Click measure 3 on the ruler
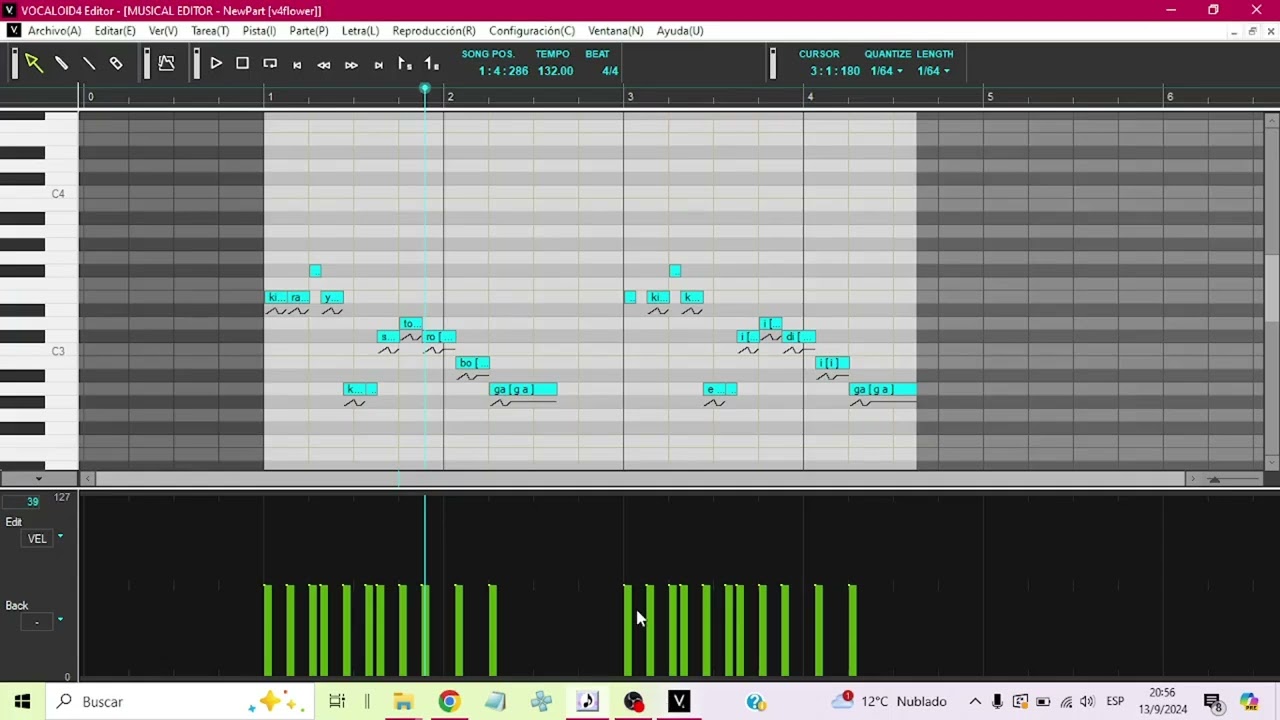 630,97
